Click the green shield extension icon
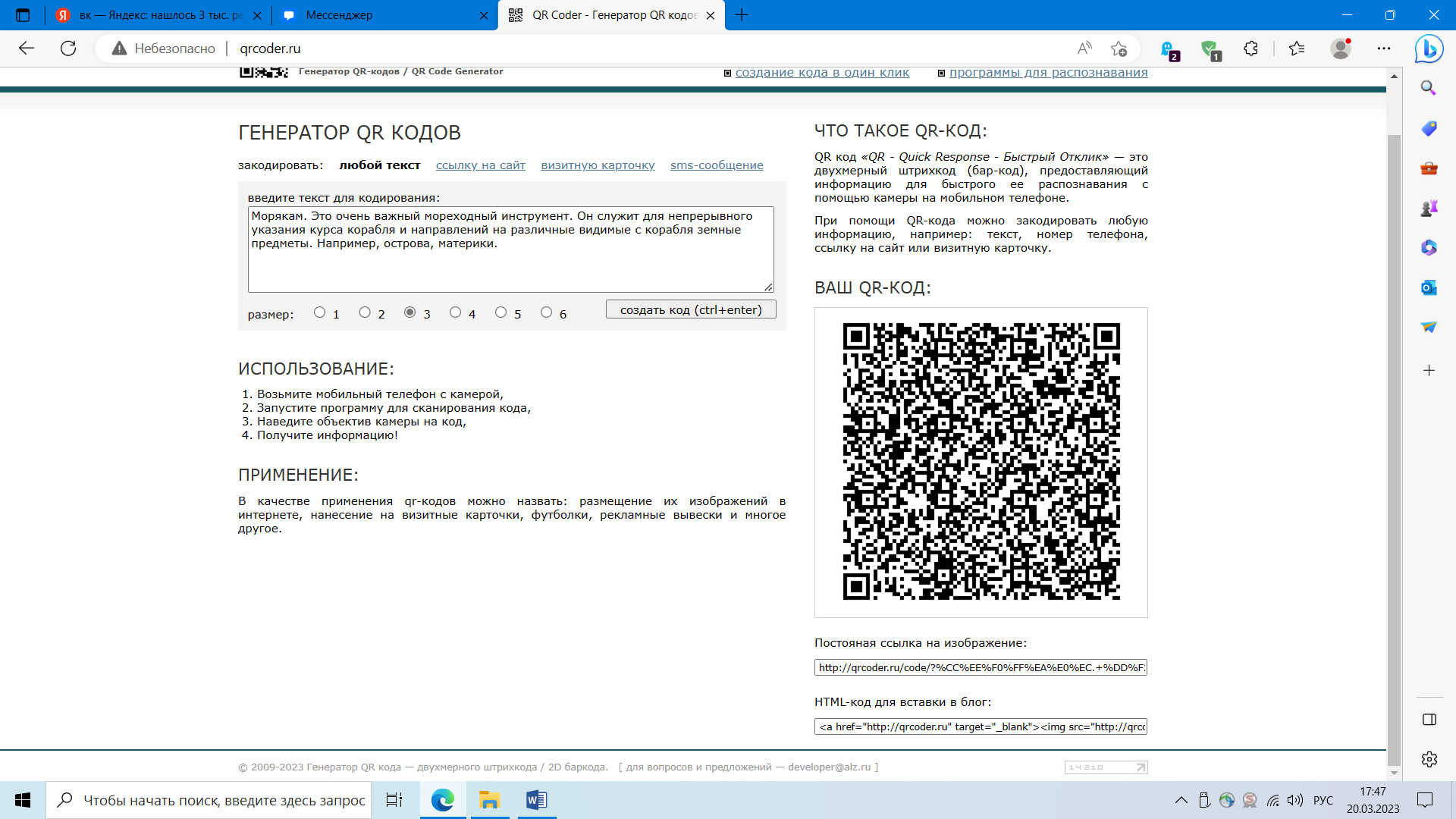Screen dimensions: 1456x819 click(1210, 49)
